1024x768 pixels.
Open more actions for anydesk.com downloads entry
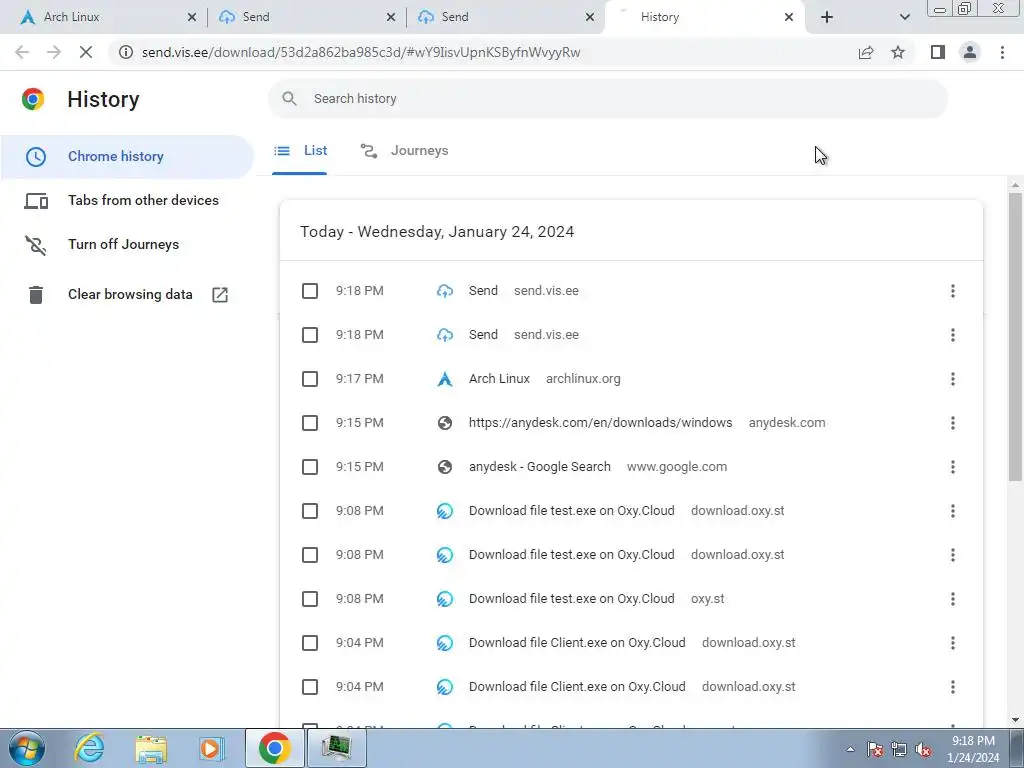[953, 423]
